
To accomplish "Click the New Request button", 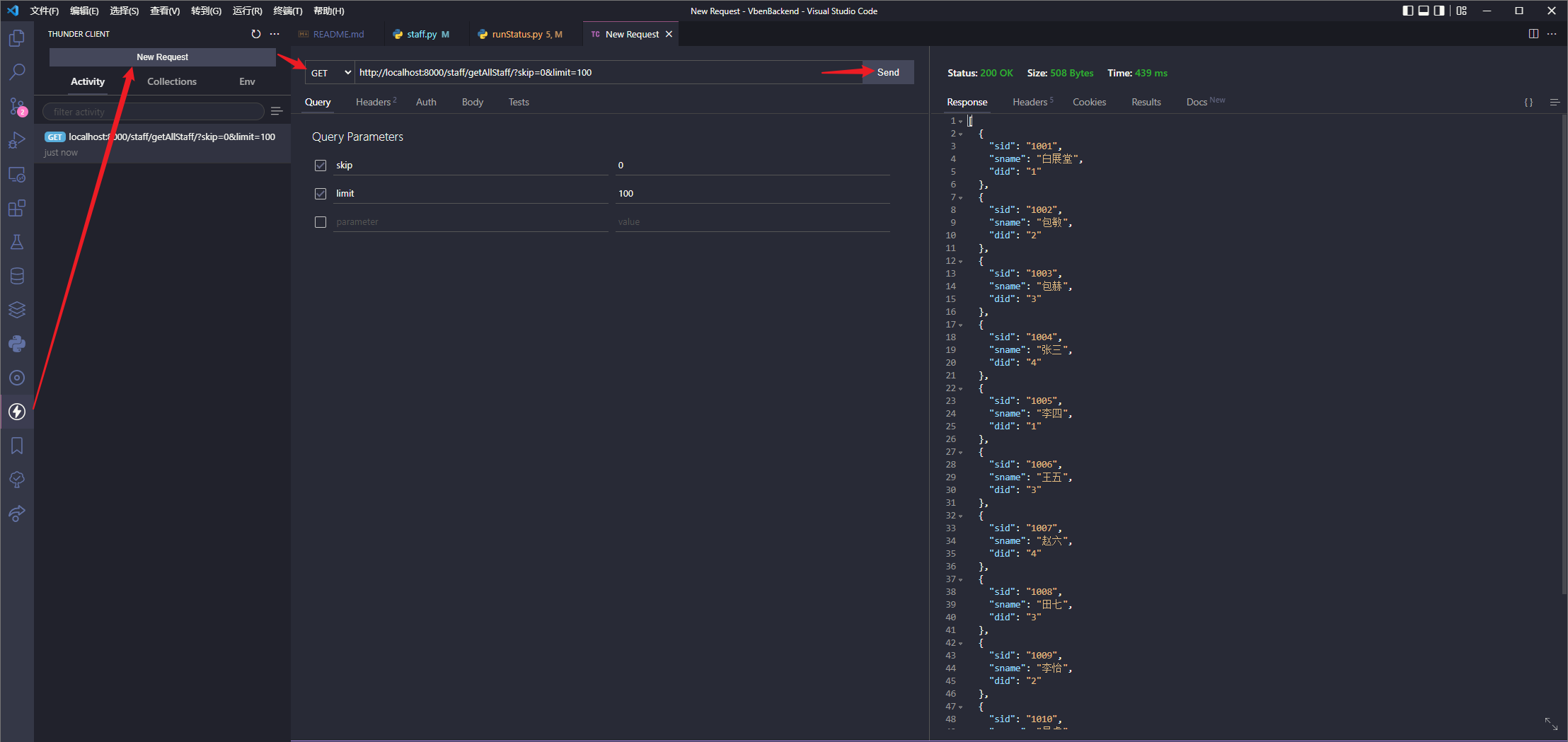I will [162, 57].
